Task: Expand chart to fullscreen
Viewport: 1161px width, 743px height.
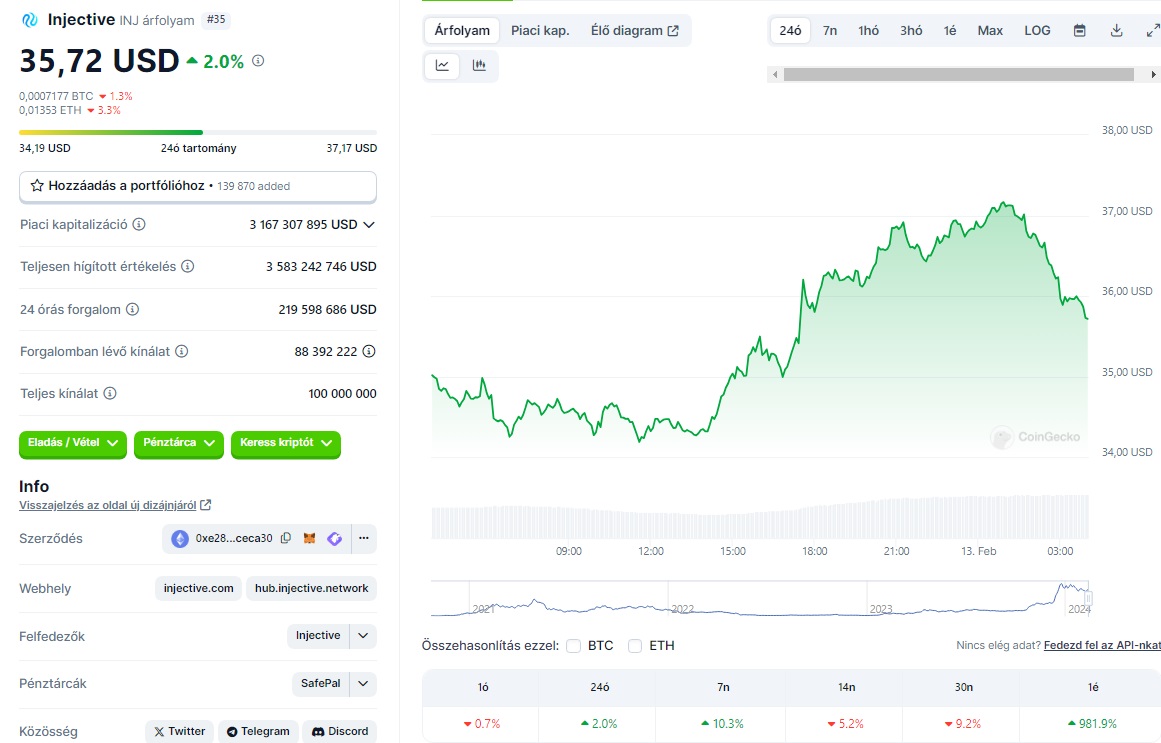Action: tap(1153, 30)
